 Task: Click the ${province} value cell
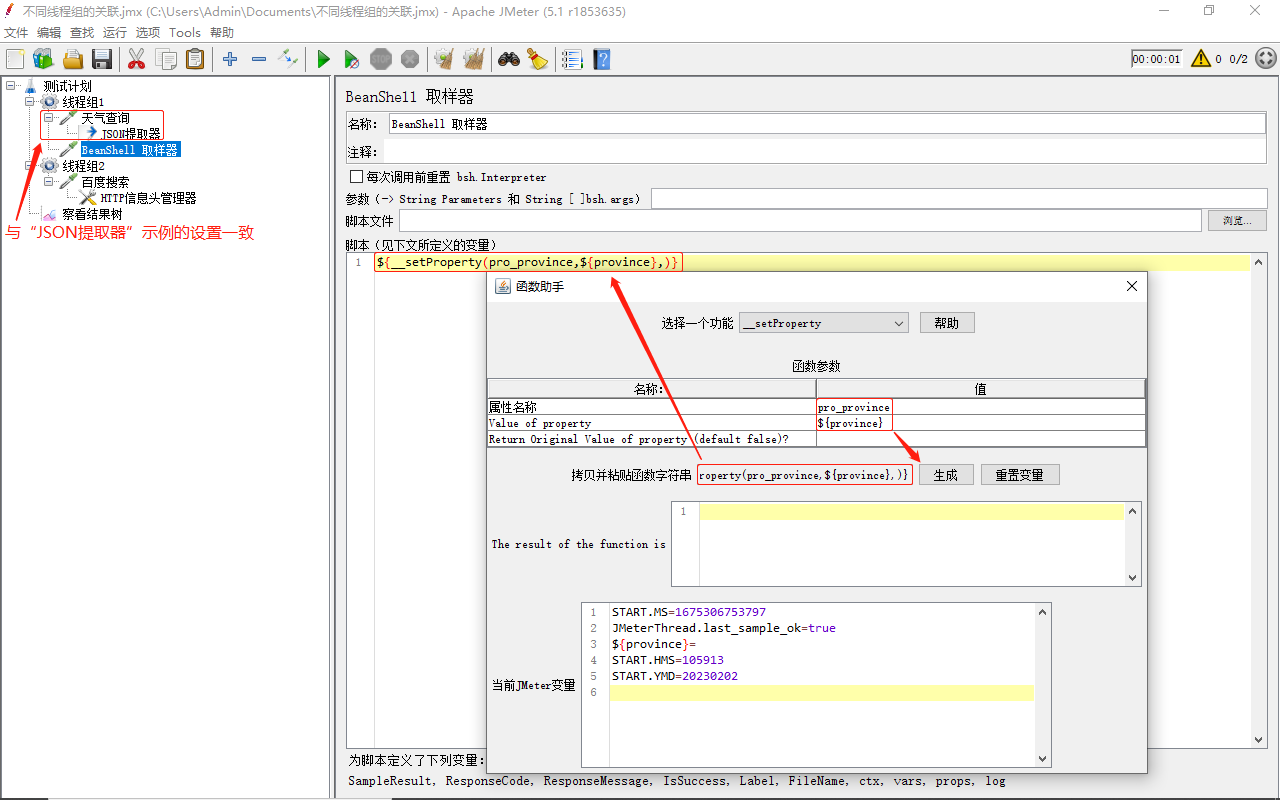pyautogui.click(x=980, y=423)
